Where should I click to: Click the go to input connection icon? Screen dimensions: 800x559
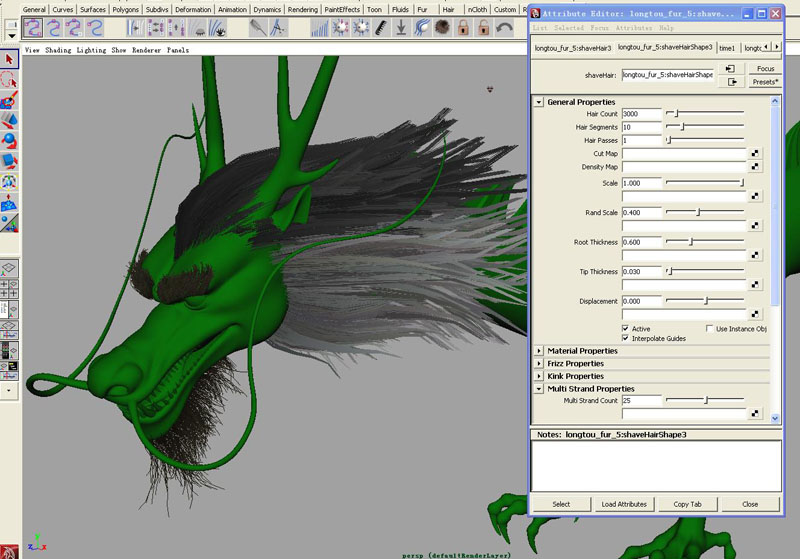tap(731, 68)
